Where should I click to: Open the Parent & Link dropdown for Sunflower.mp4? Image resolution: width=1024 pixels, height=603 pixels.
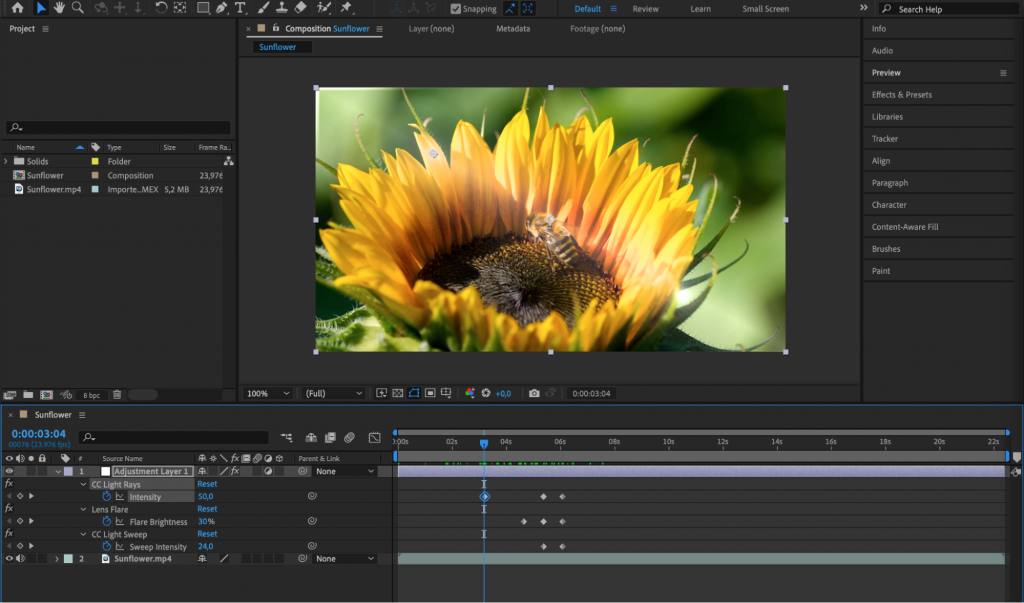pos(345,558)
